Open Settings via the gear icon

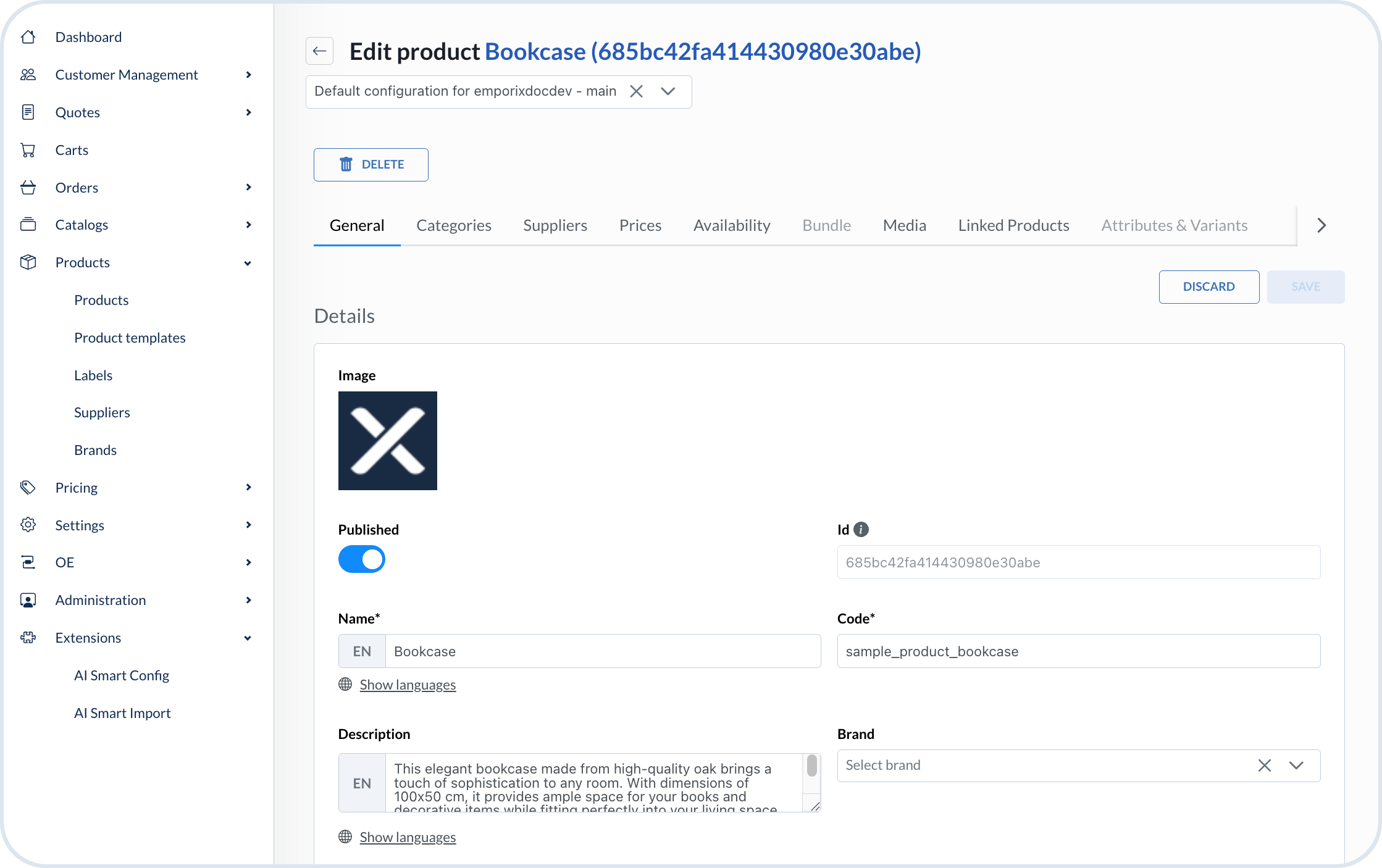pos(28,524)
